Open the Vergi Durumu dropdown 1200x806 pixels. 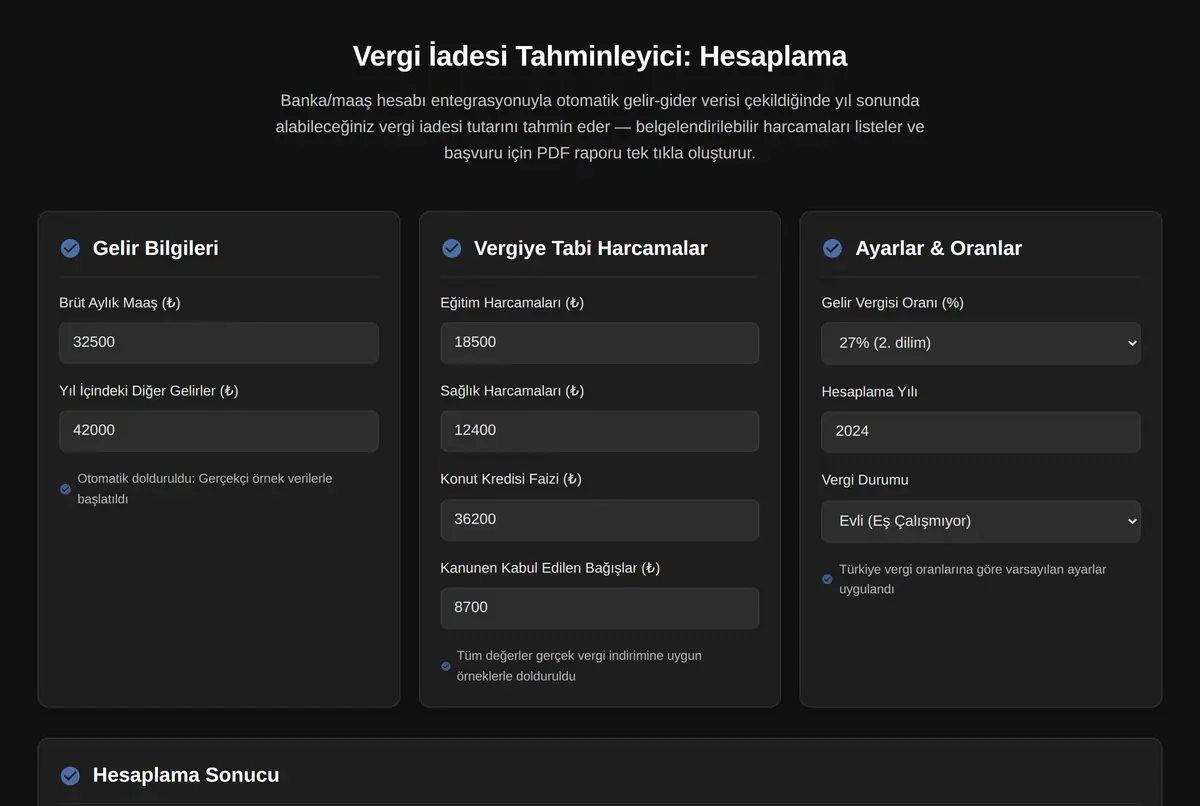click(981, 521)
